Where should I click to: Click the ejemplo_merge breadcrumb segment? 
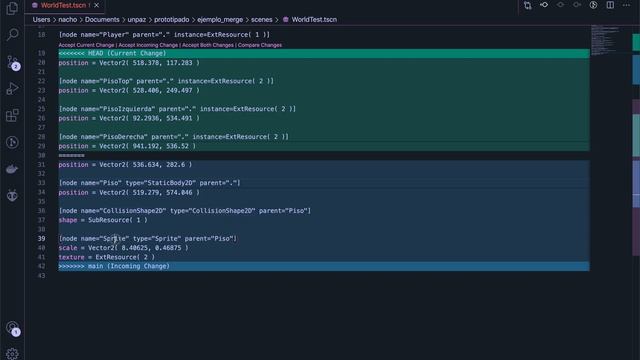click(220, 20)
